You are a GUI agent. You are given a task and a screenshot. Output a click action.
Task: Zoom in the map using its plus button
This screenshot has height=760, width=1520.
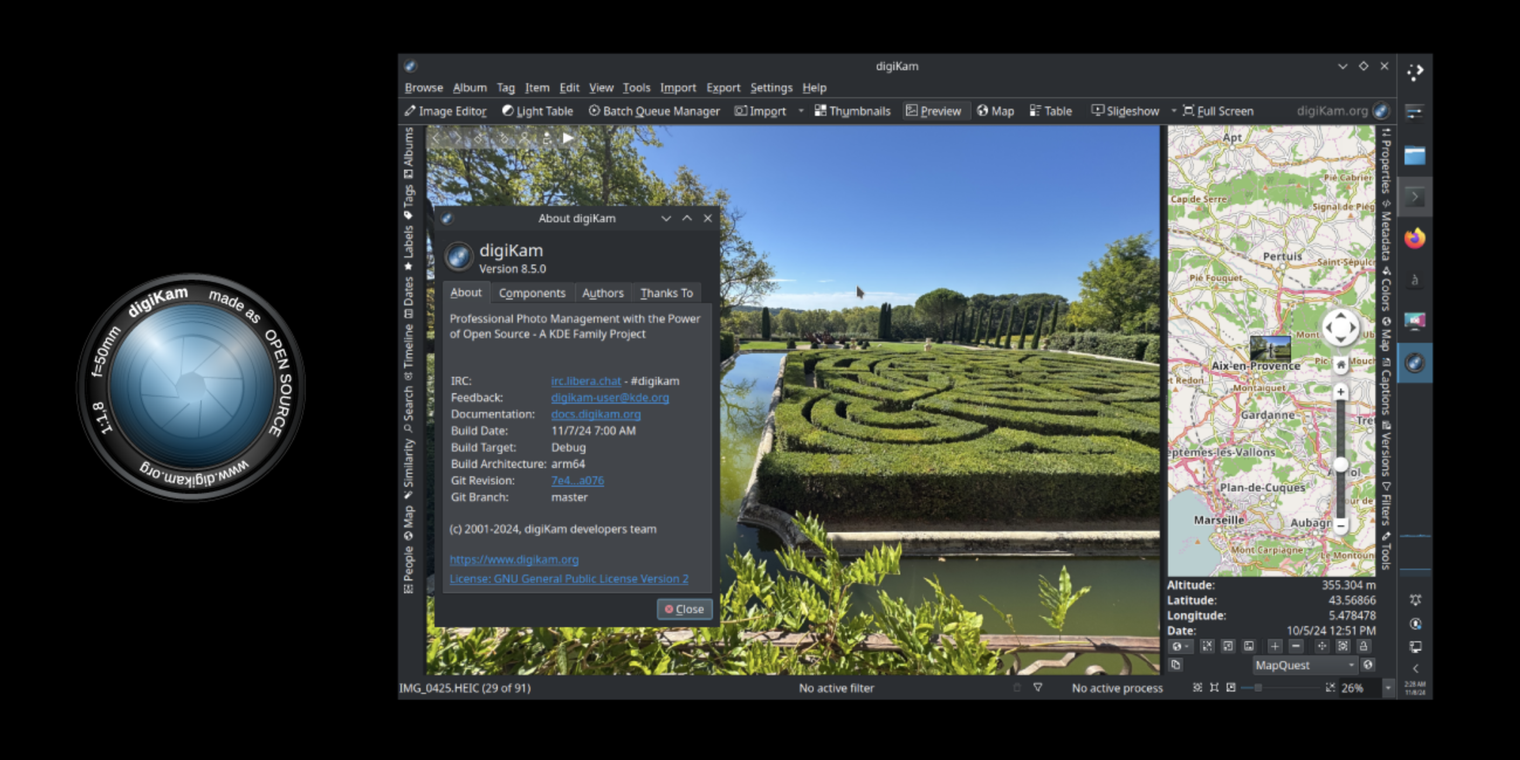coord(1341,391)
